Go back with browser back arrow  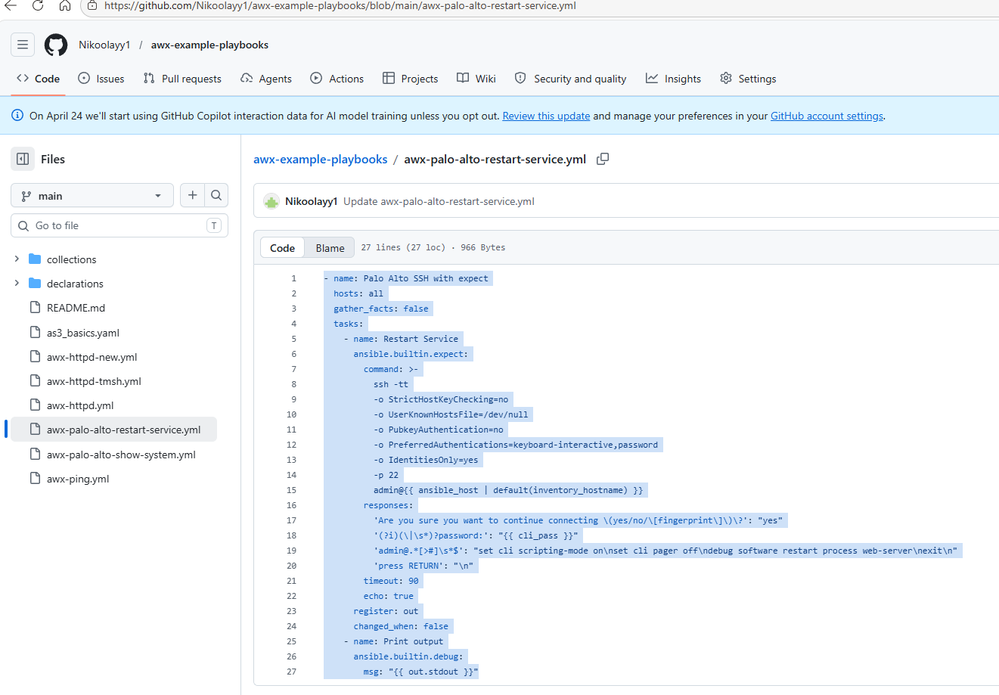10,6
